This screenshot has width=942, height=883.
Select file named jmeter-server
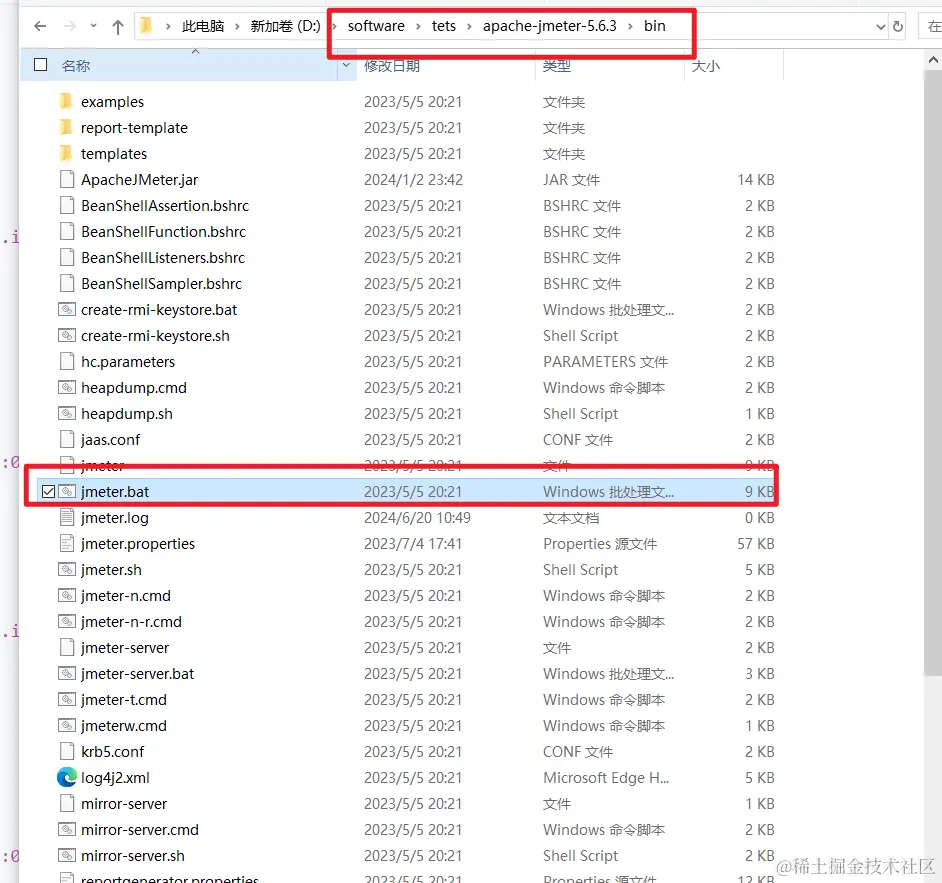pyautogui.click(x=125, y=648)
